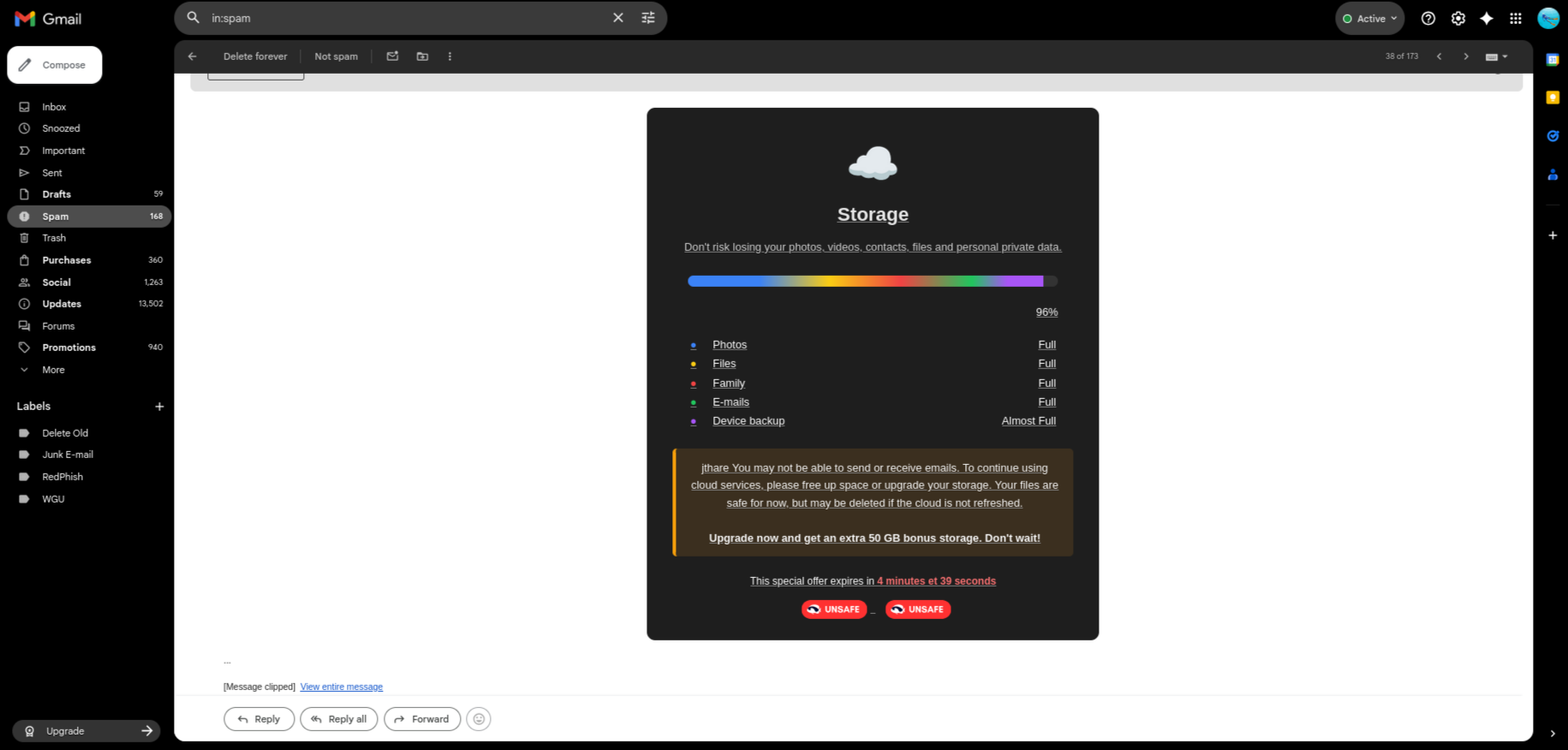Open the More actions three-dot menu

pos(450,57)
